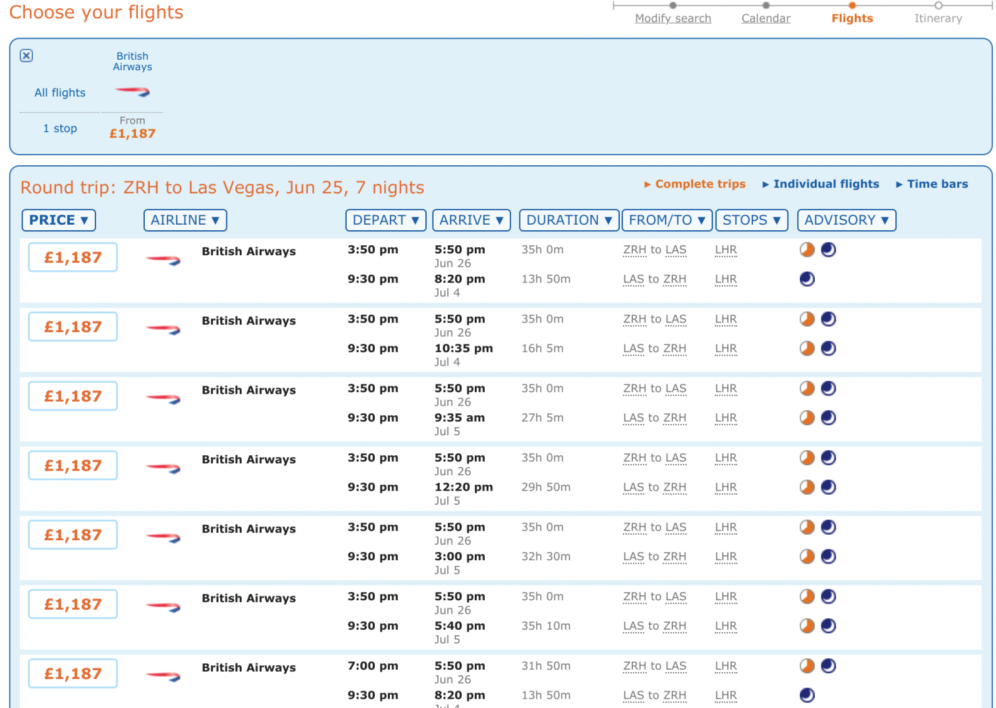The width and height of the screenshot is (996, 708).
Task: Click the orange advisory icon on the 16h 5m flight
Action: pos(807,348)
